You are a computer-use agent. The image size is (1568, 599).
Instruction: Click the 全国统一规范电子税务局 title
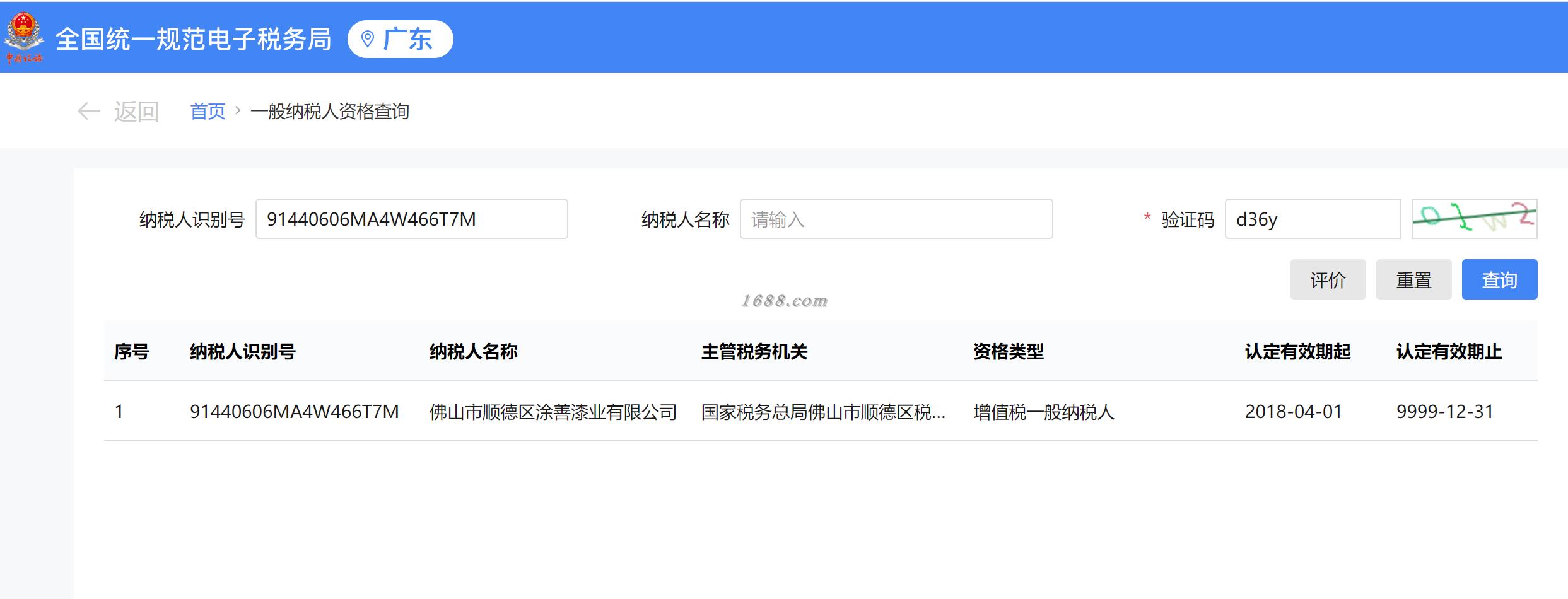pos(194,39)
